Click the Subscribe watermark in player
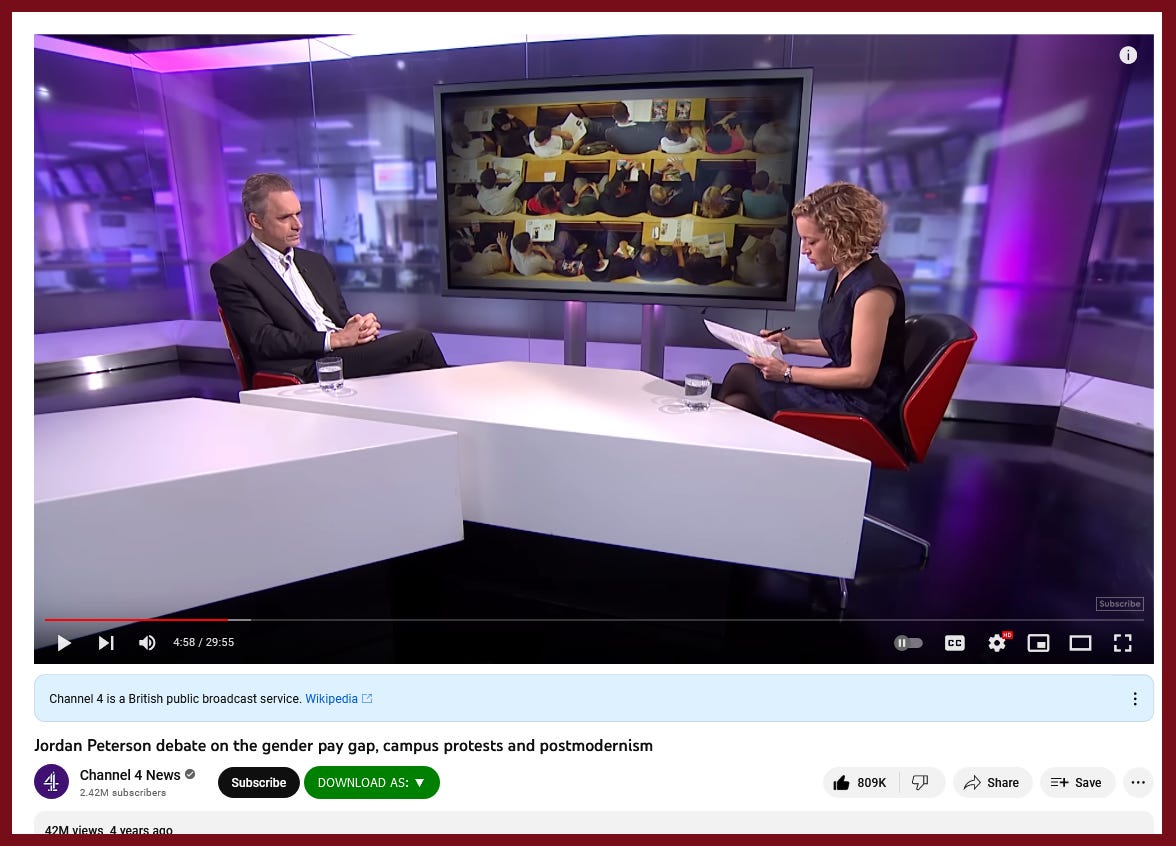 1120,604
